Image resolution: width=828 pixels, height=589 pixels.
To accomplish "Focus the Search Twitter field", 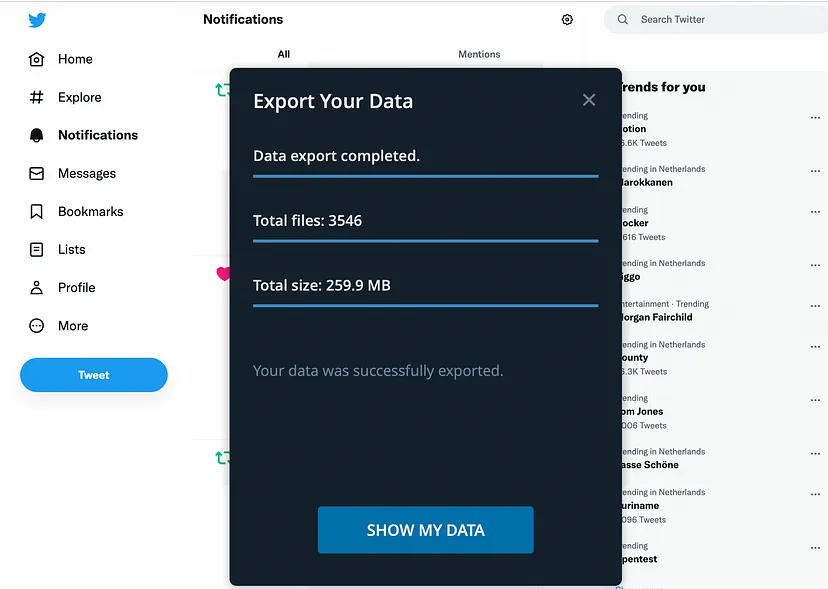I will tap(718, 20).
